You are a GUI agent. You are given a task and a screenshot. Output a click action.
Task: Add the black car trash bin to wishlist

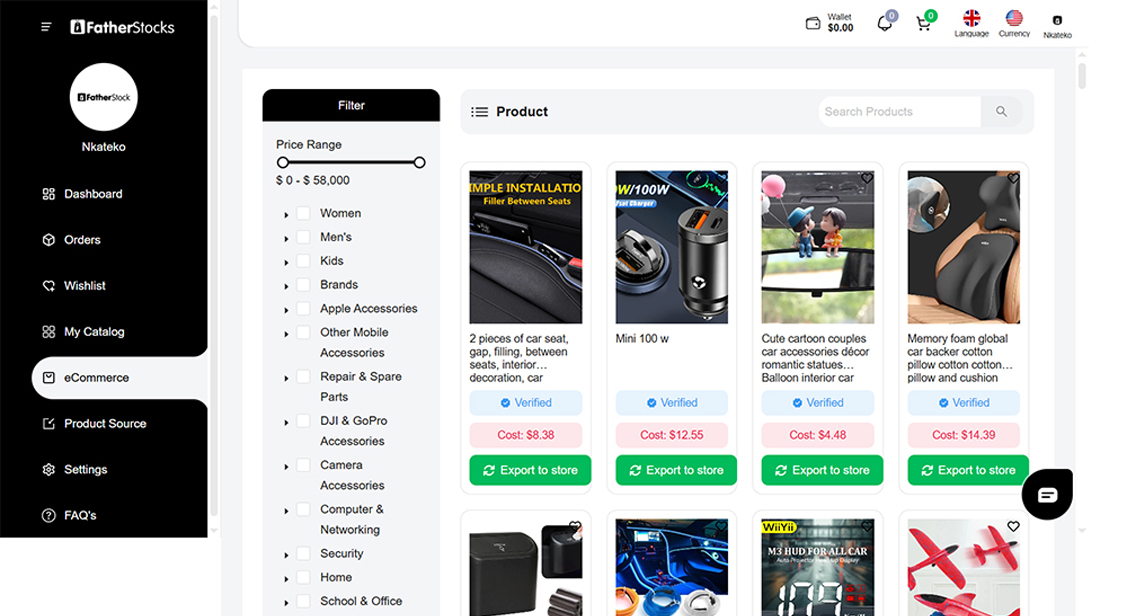tap(575, 526)
